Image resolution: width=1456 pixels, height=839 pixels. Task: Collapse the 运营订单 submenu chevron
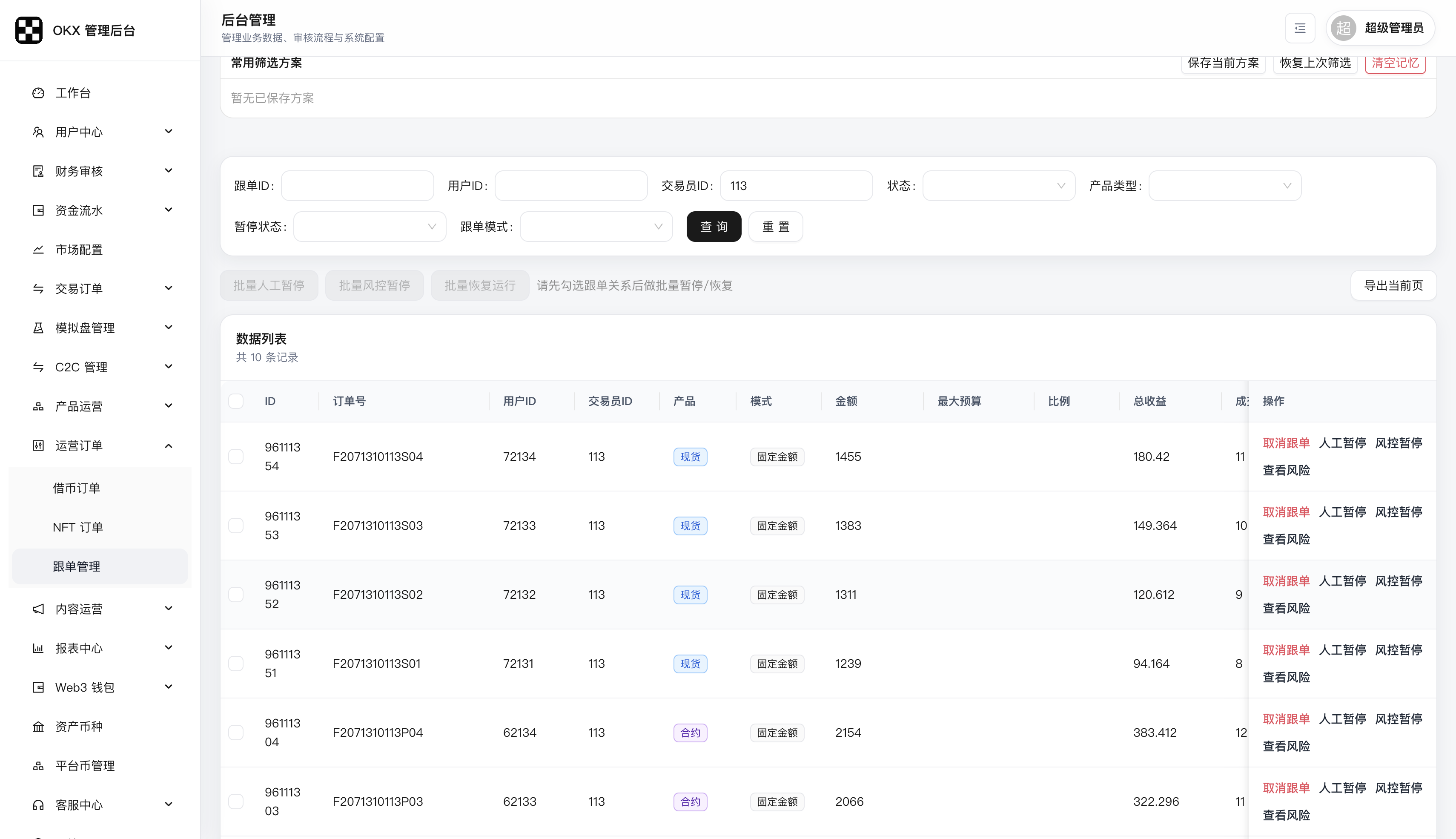[169, 445]
